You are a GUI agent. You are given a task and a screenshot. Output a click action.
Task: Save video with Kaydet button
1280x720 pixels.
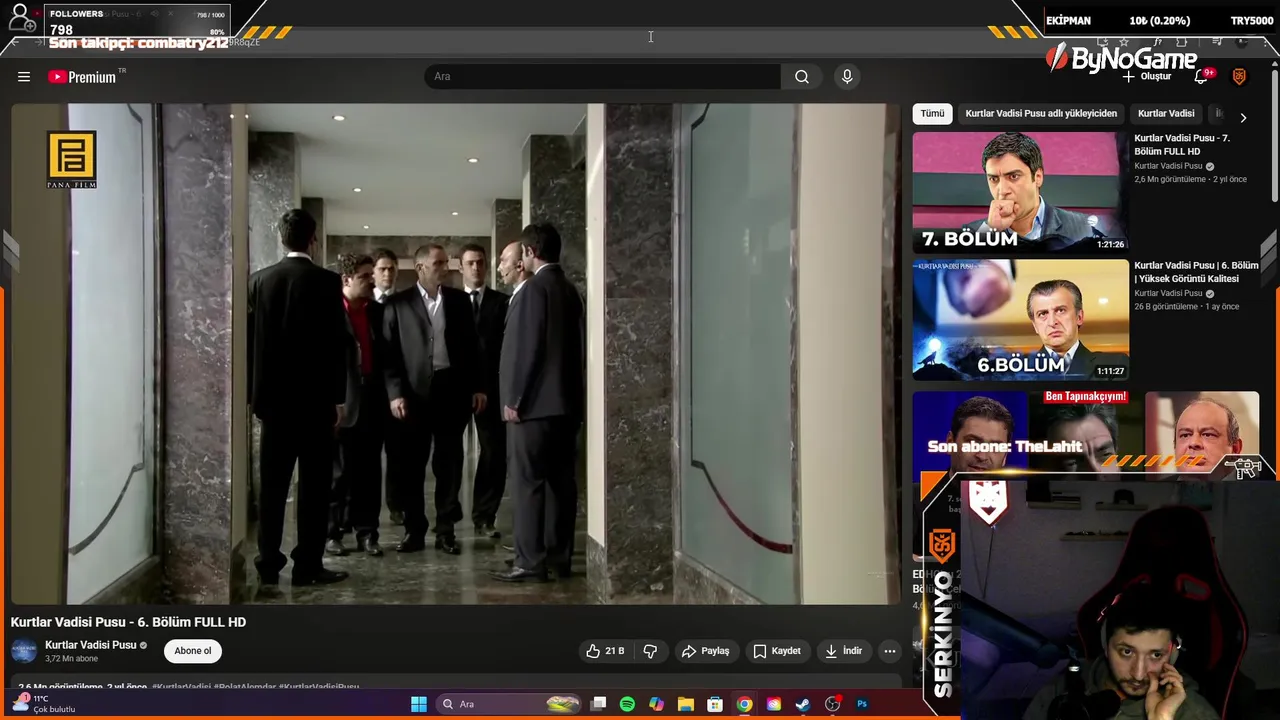click(x=777, y=651)
